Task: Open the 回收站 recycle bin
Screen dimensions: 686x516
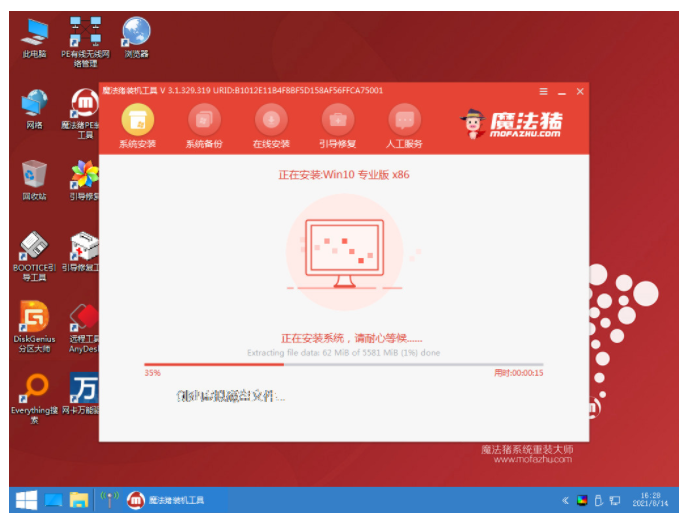Action: (x=34, y=180)
